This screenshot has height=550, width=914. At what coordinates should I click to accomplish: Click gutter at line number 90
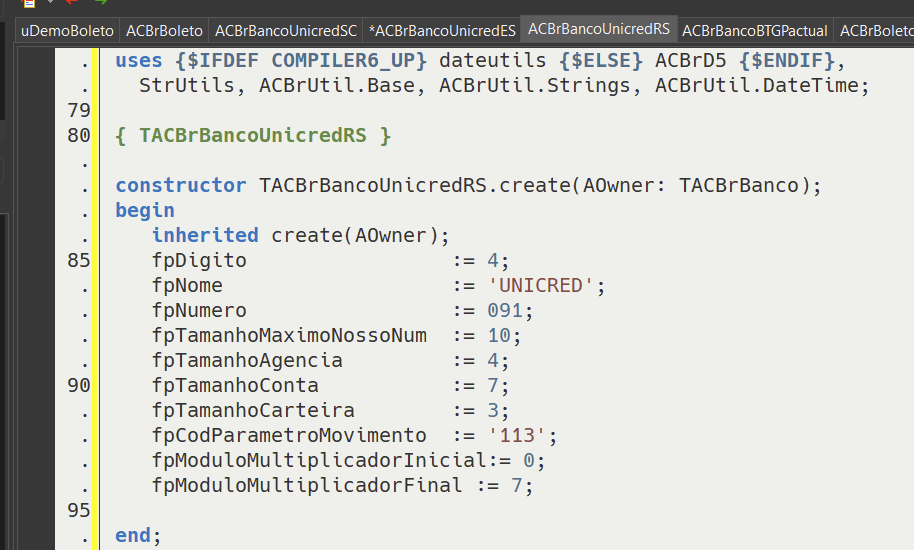click(79, 385)
